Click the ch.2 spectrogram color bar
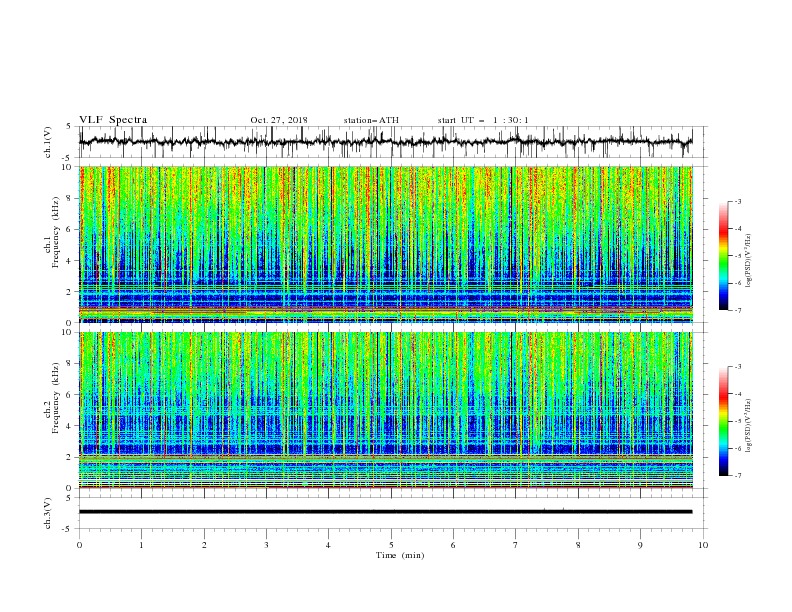The image size is (792, 612). [723, 421]
